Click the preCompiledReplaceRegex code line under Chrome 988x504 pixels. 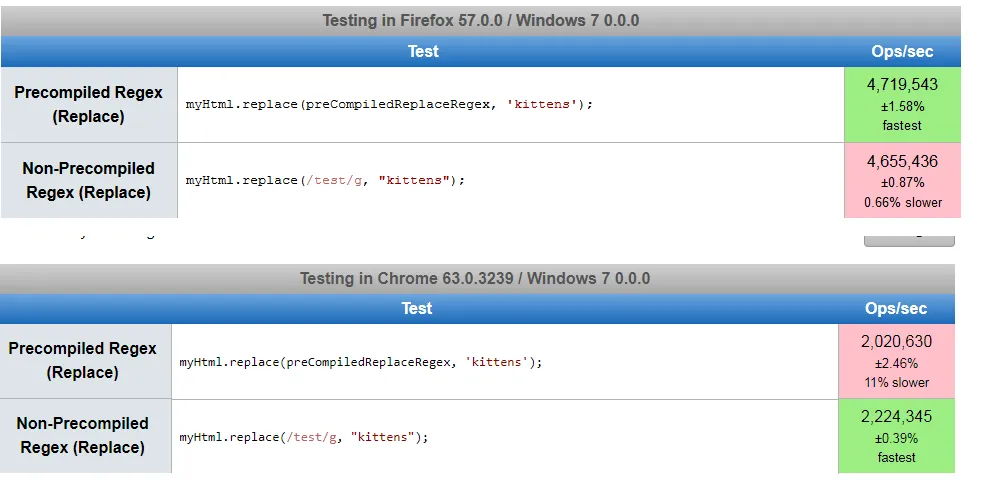361,362
